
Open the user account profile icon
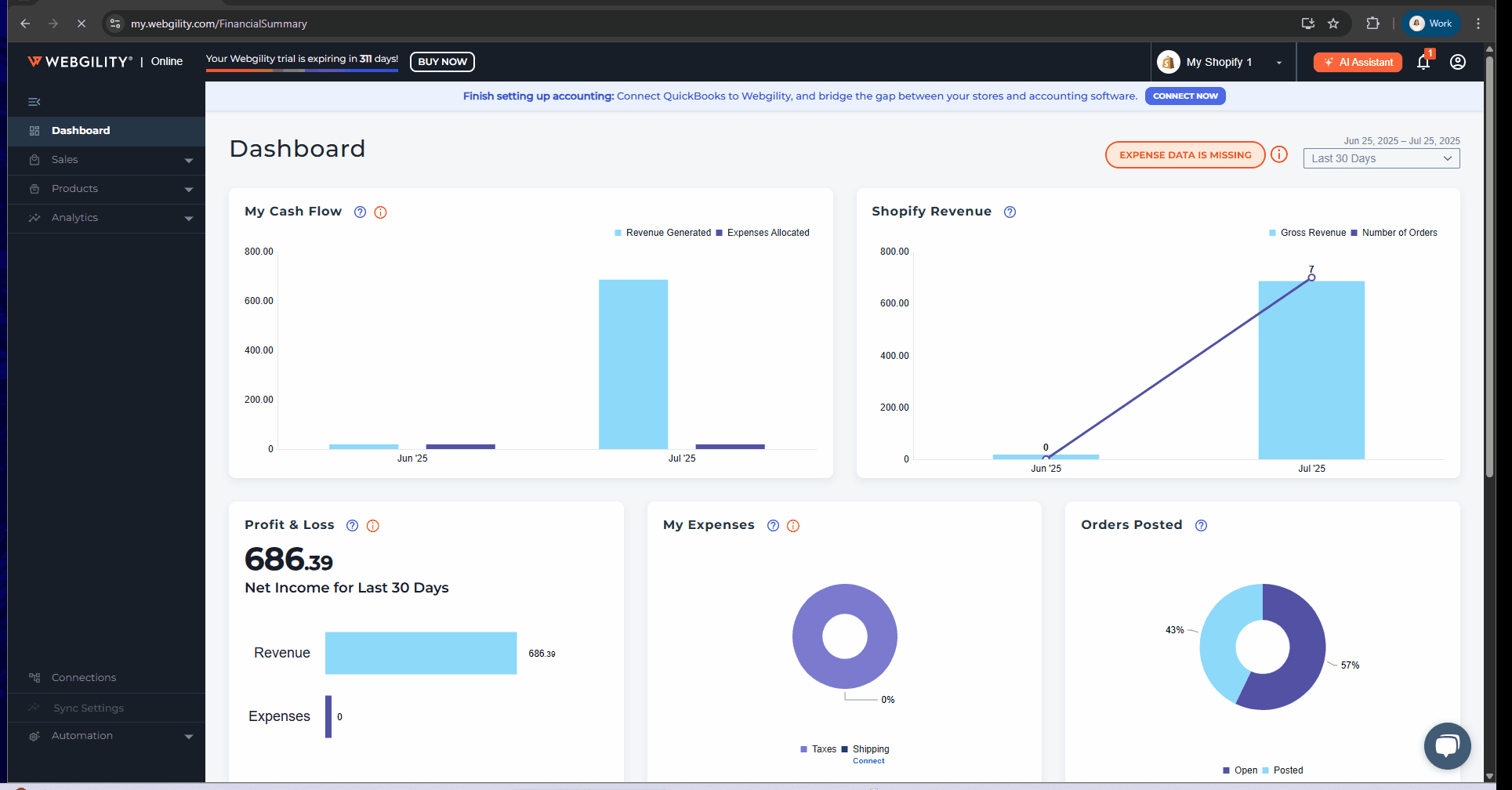[1457, 62]
